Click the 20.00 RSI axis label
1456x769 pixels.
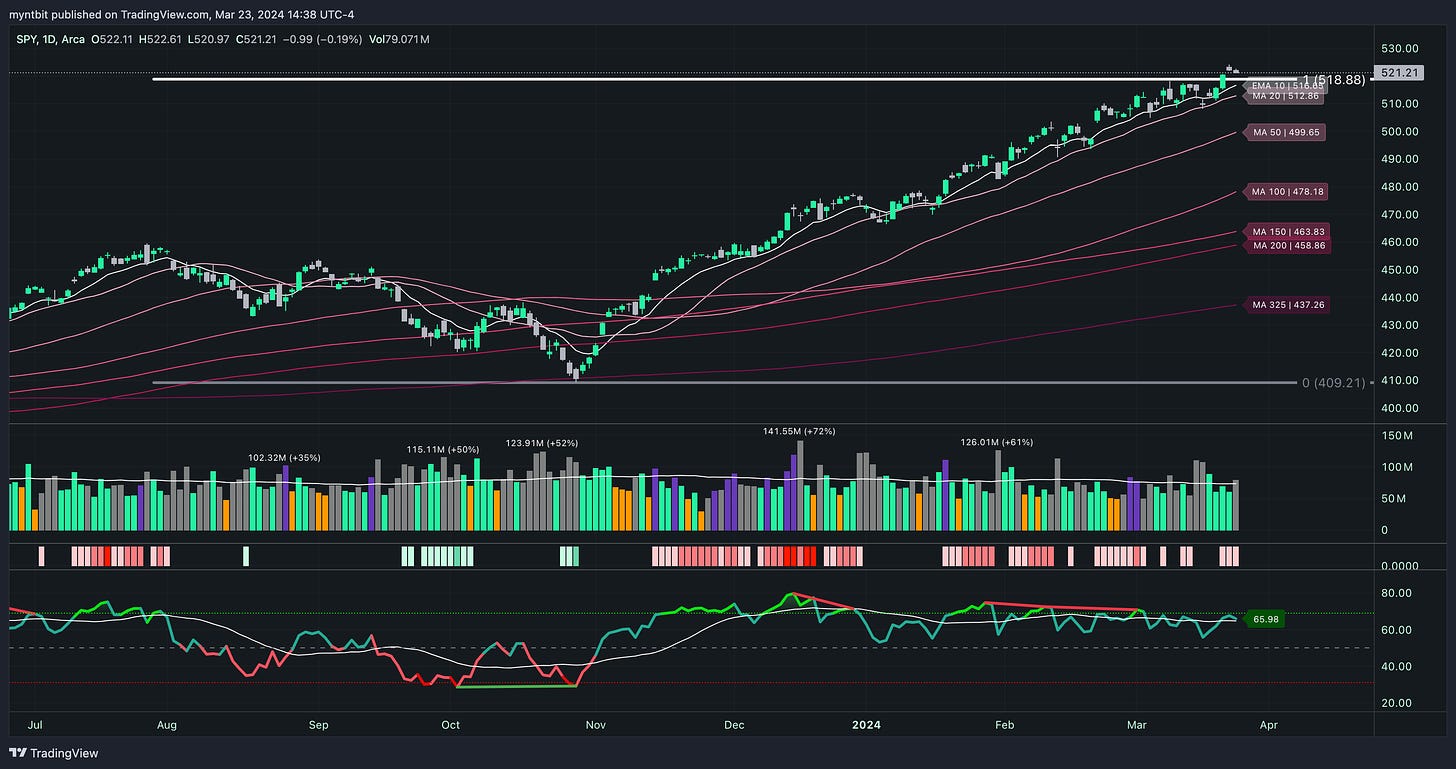1398,703
